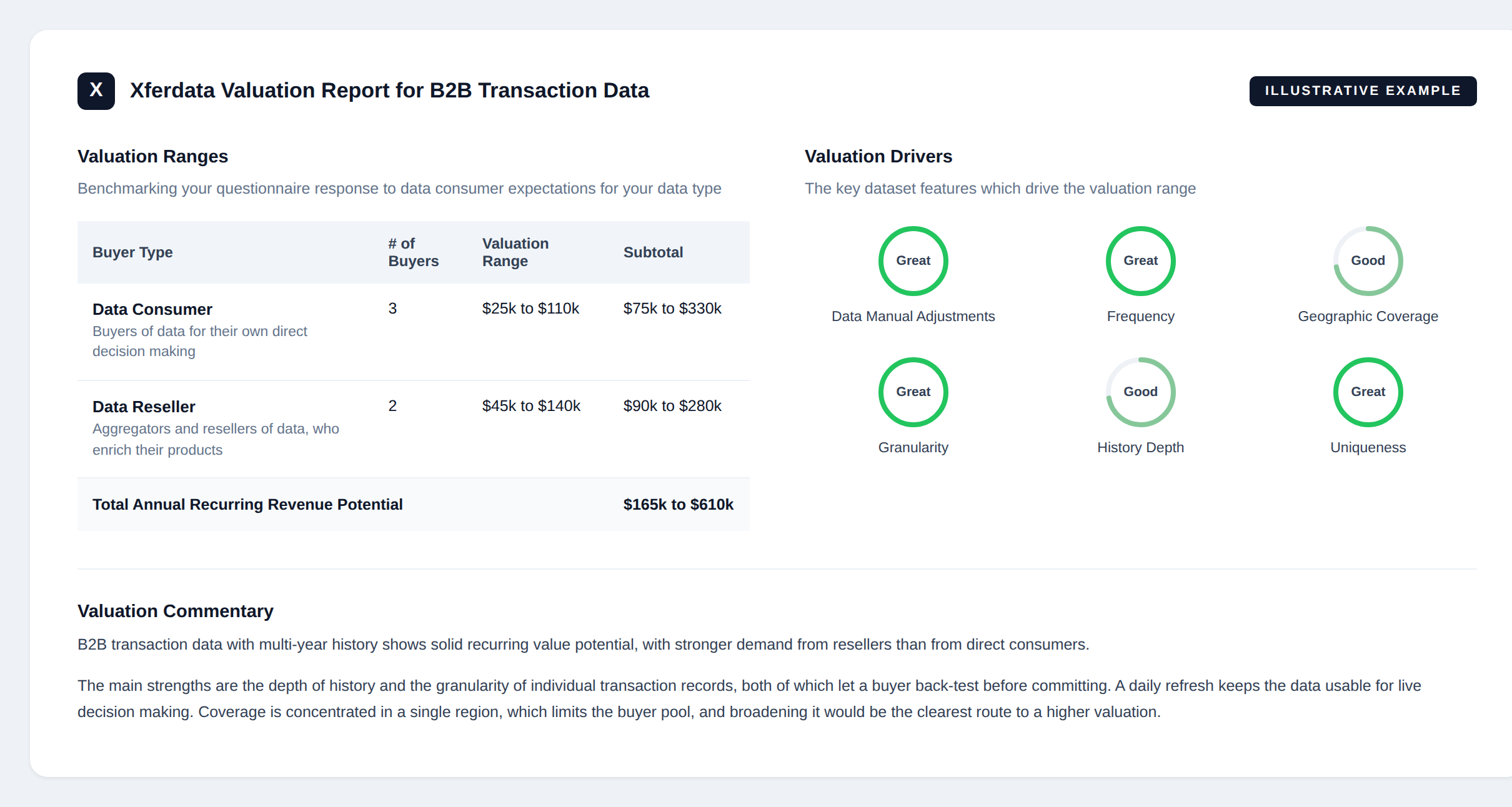Click the main strengths commentary paragraph

[749, 699]
